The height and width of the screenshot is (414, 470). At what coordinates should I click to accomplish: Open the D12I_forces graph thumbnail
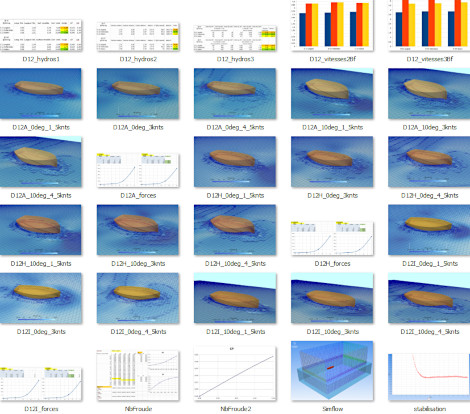[41, 384]
